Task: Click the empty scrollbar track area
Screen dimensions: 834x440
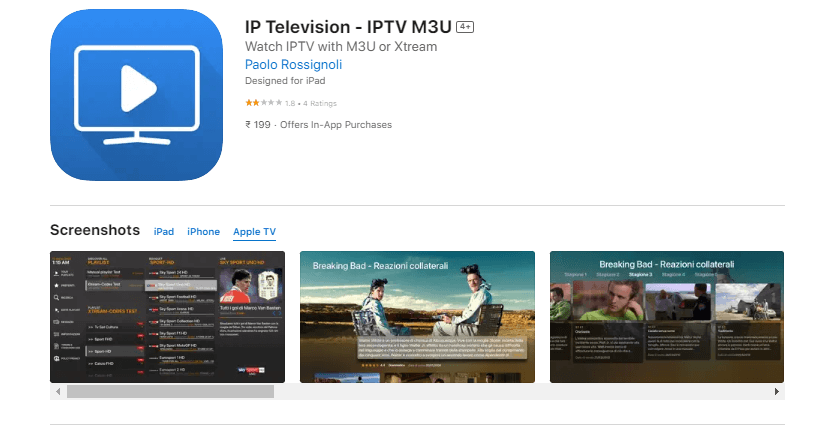Action: point(521,392)
